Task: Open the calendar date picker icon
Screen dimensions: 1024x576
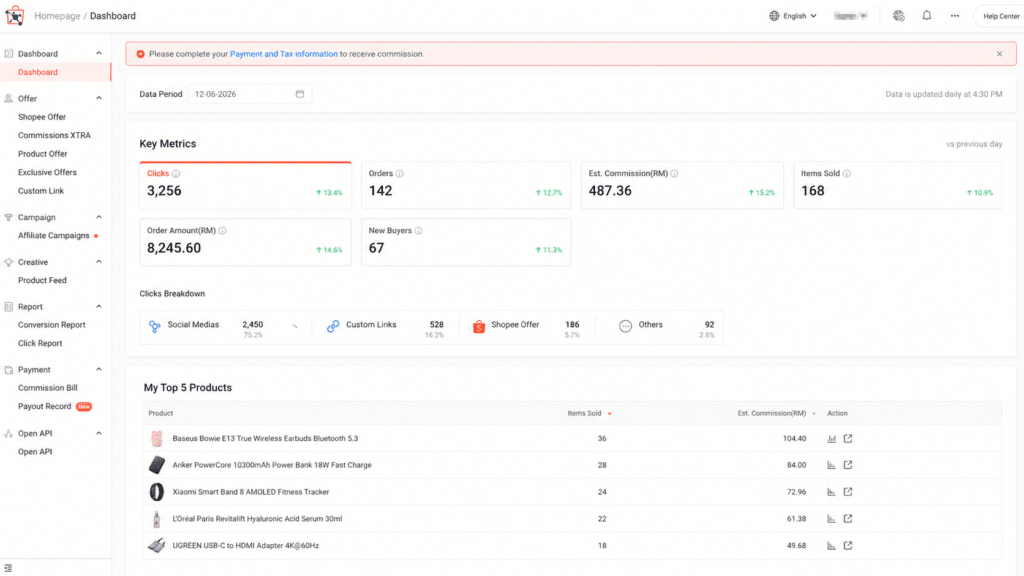Action: (300, 94)
